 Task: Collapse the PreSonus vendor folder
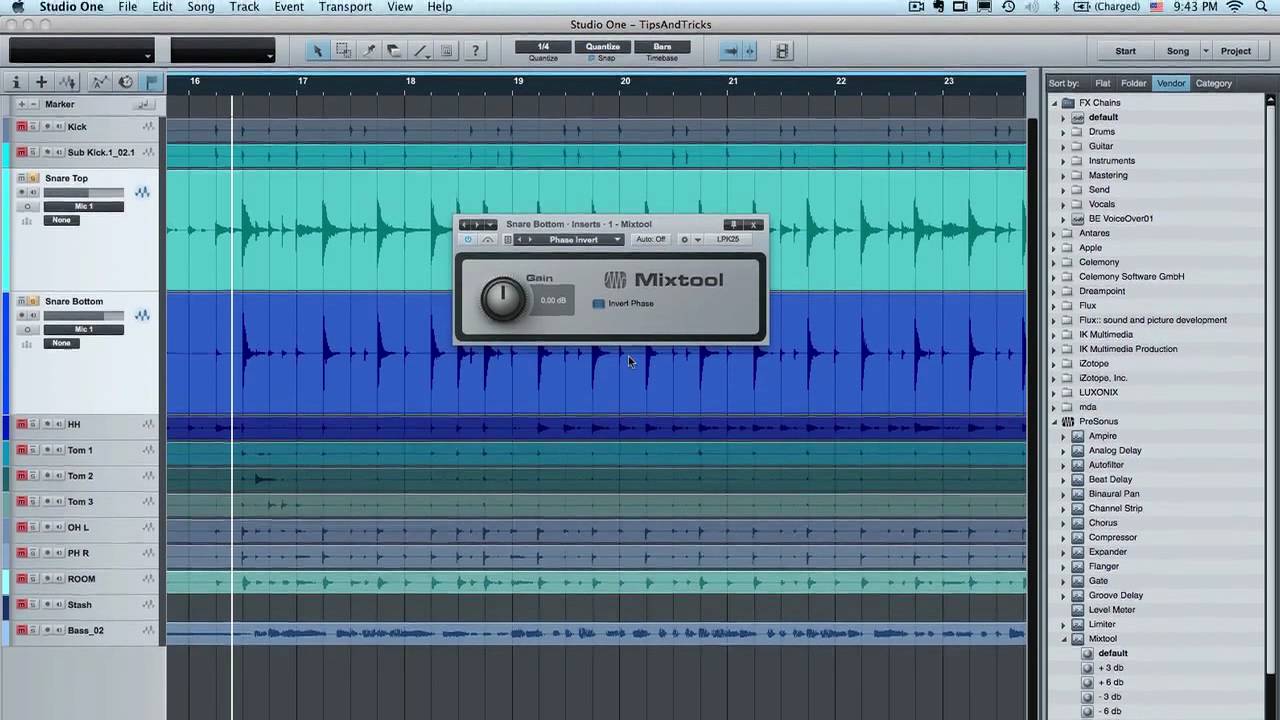click(x=1054, y=422)
